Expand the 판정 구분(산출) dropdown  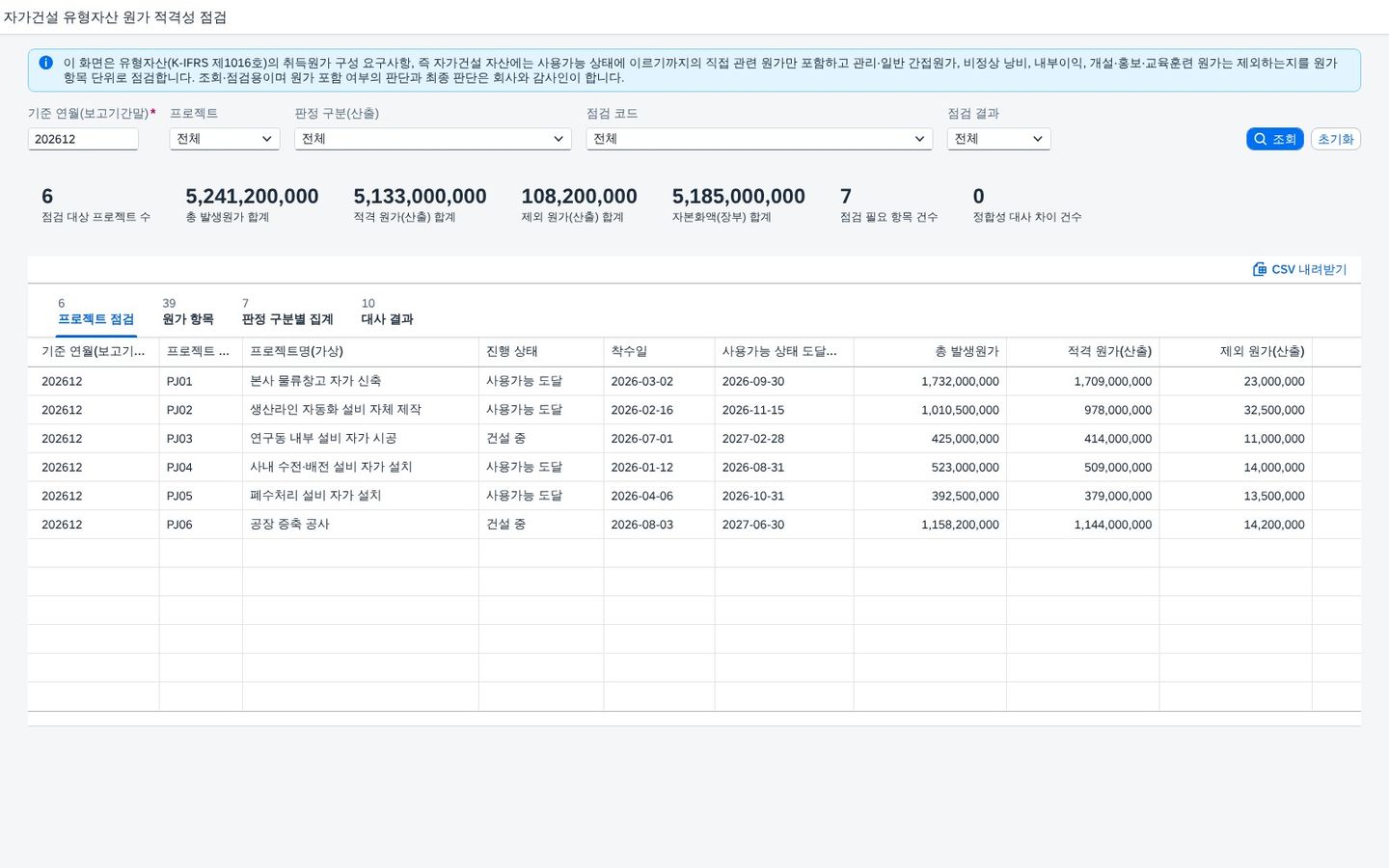[433, 139]
